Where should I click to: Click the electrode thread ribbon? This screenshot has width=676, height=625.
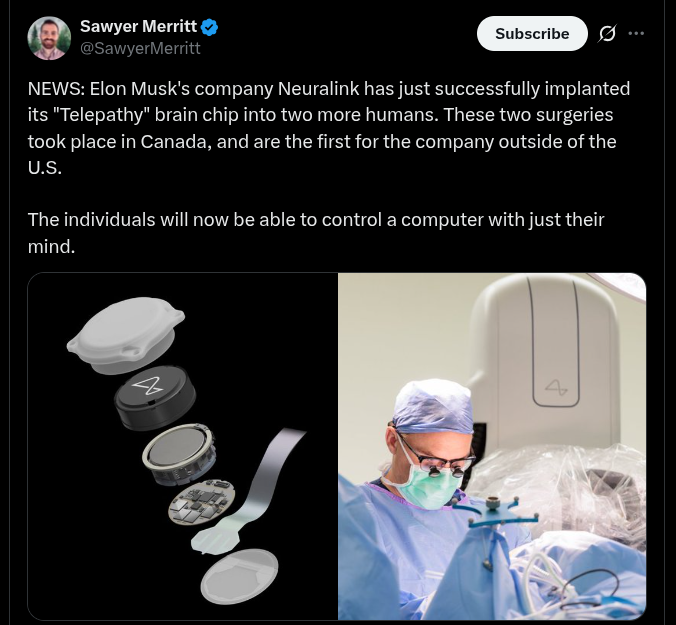(x=249, y=491)
